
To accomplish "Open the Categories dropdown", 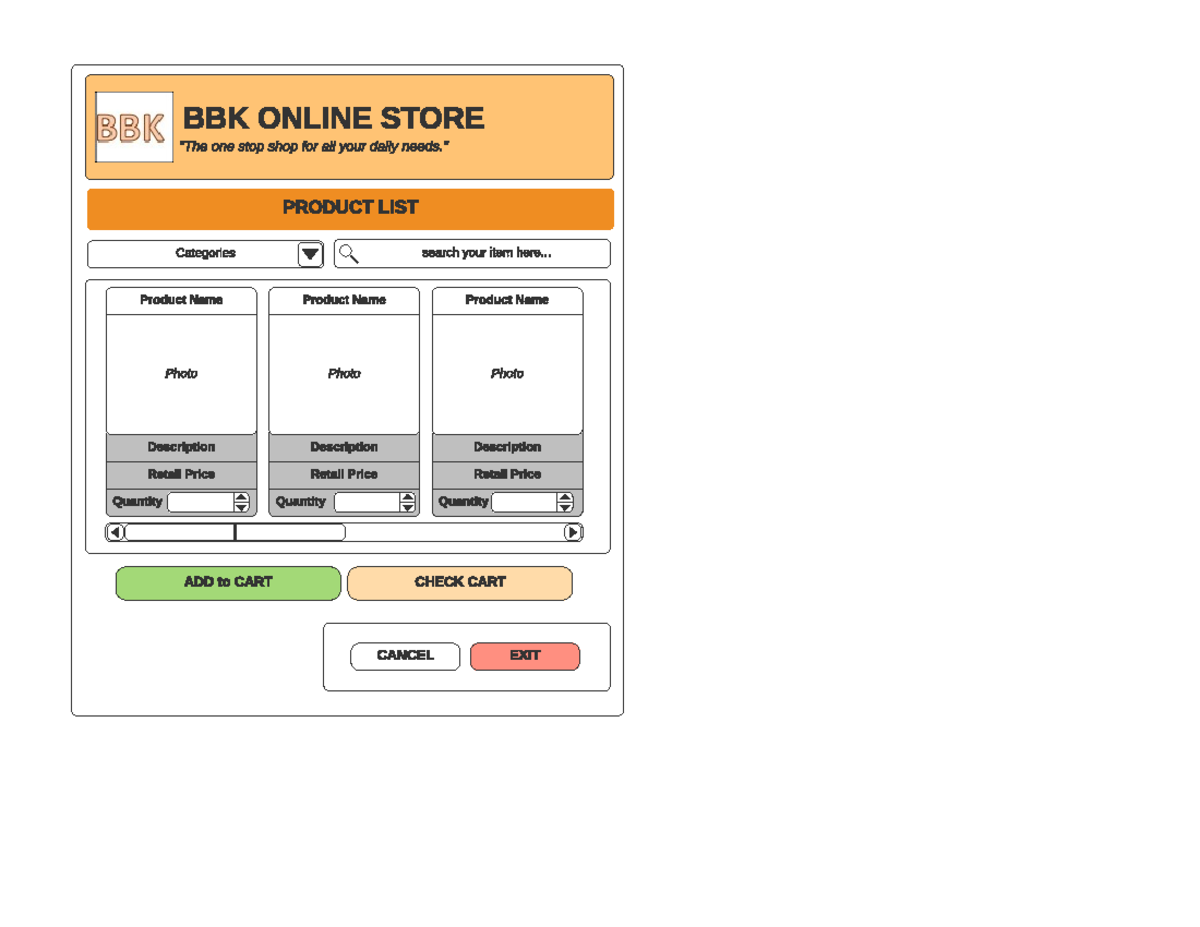I will coord(205,253).
